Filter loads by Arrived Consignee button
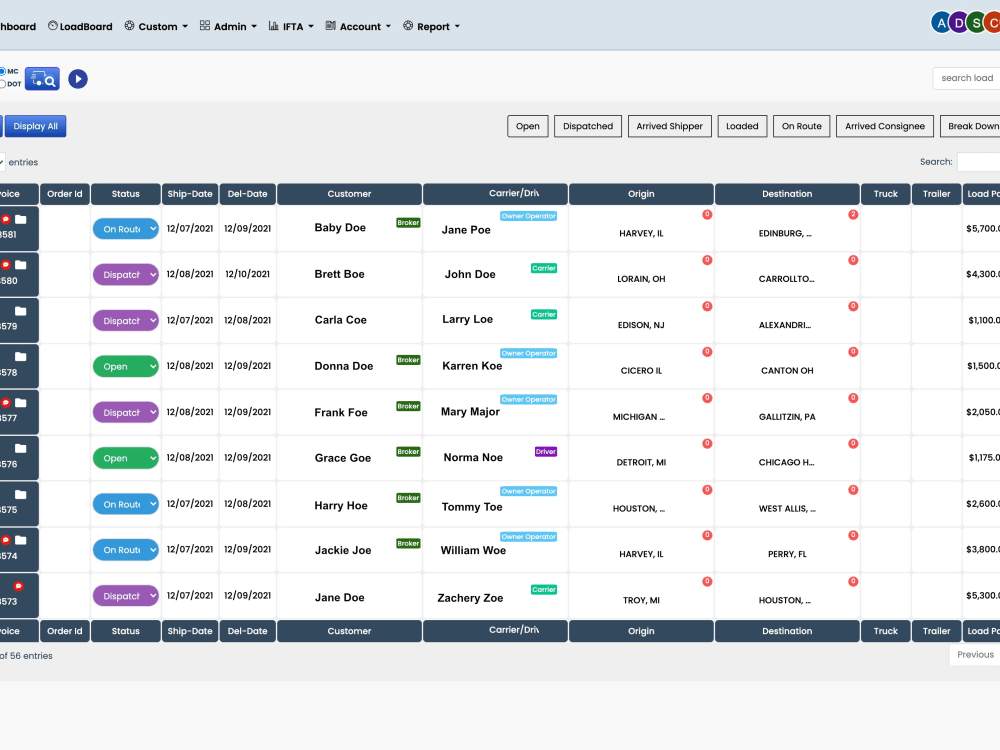The image size is (1000, 750). coord(885,126)
